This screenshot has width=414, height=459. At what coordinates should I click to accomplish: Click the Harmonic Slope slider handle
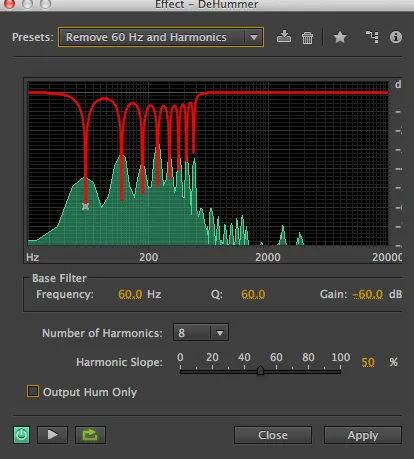260,370
